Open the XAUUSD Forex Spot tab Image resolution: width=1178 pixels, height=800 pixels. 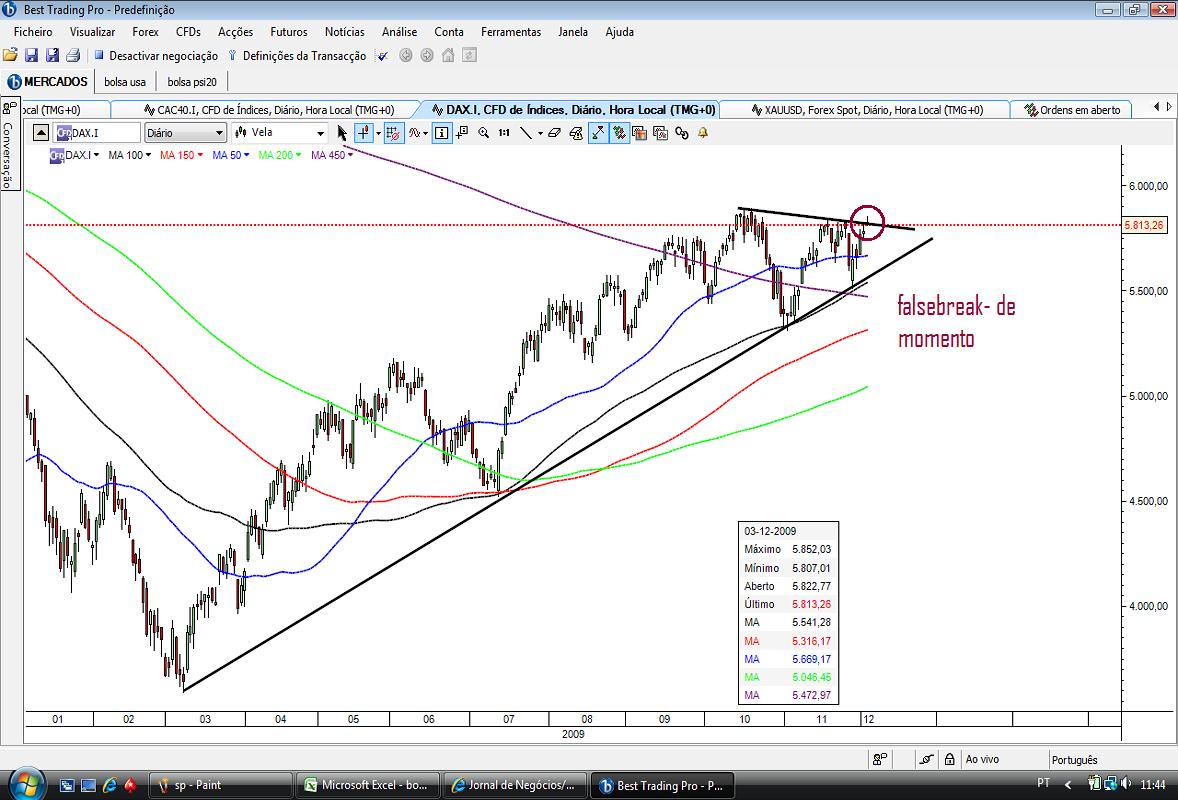(x=866, y=110)
